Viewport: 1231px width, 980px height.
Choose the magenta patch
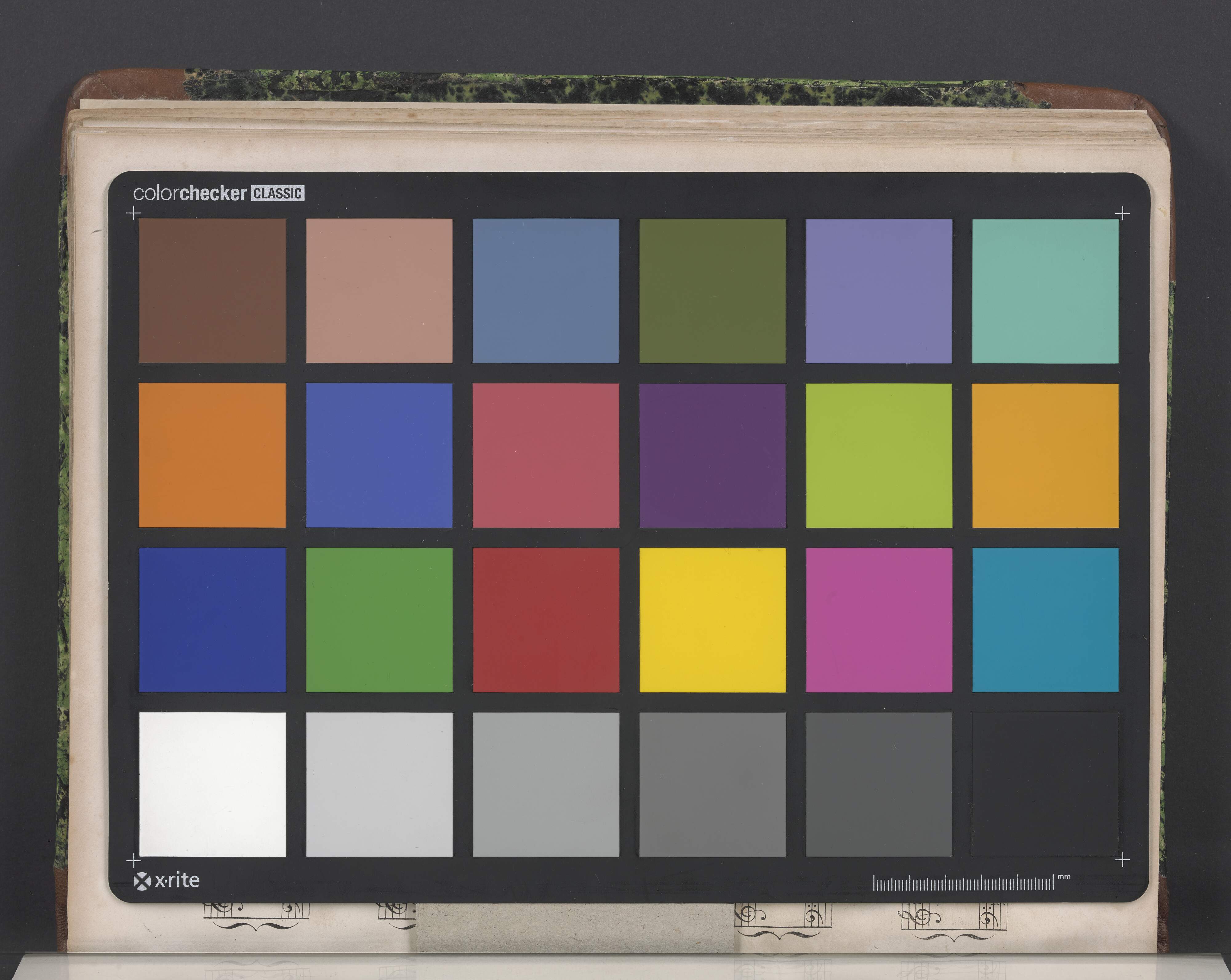click(x=879, y=620)
